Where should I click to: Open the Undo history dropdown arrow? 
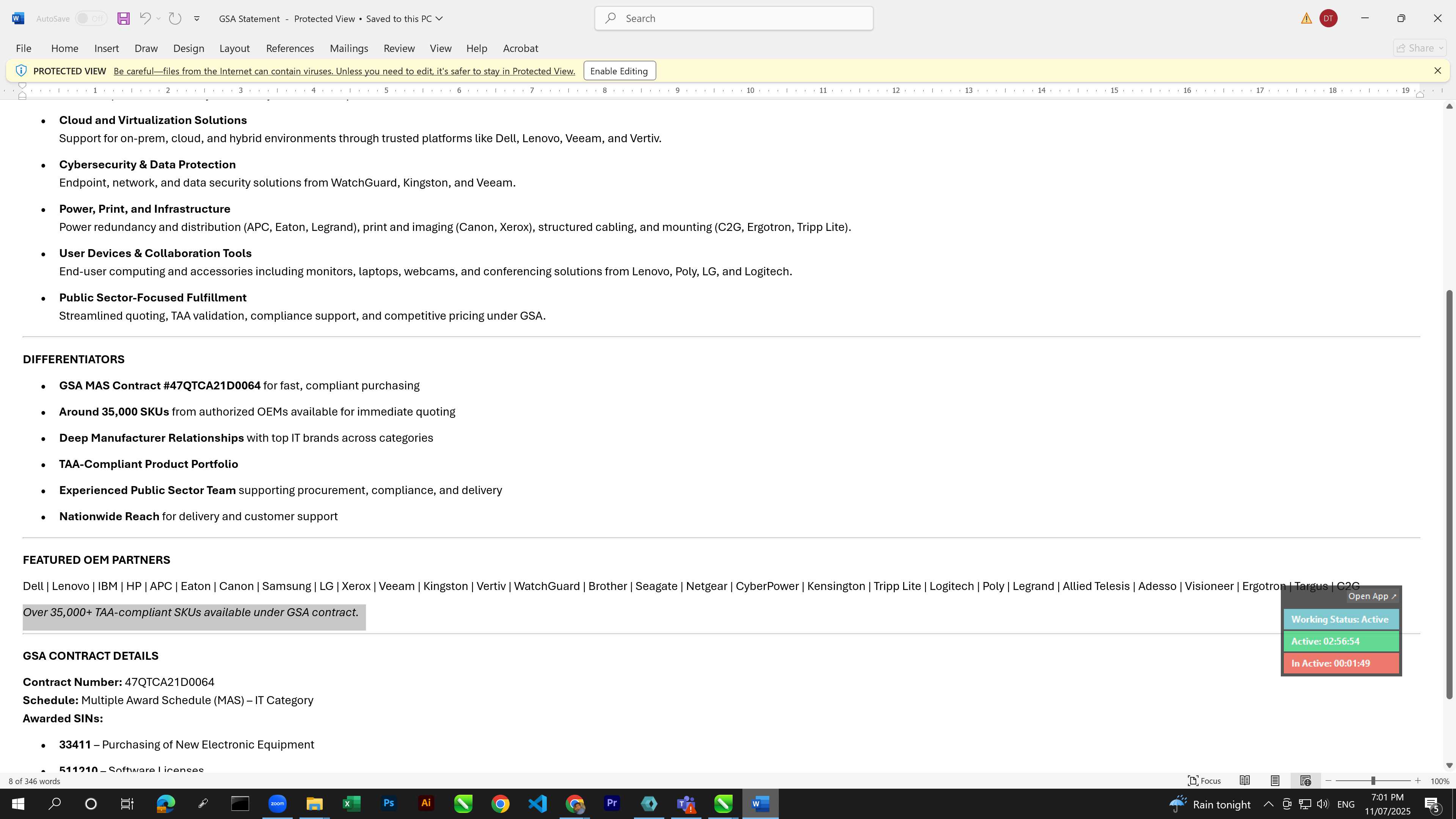click(x=158, y=19)
